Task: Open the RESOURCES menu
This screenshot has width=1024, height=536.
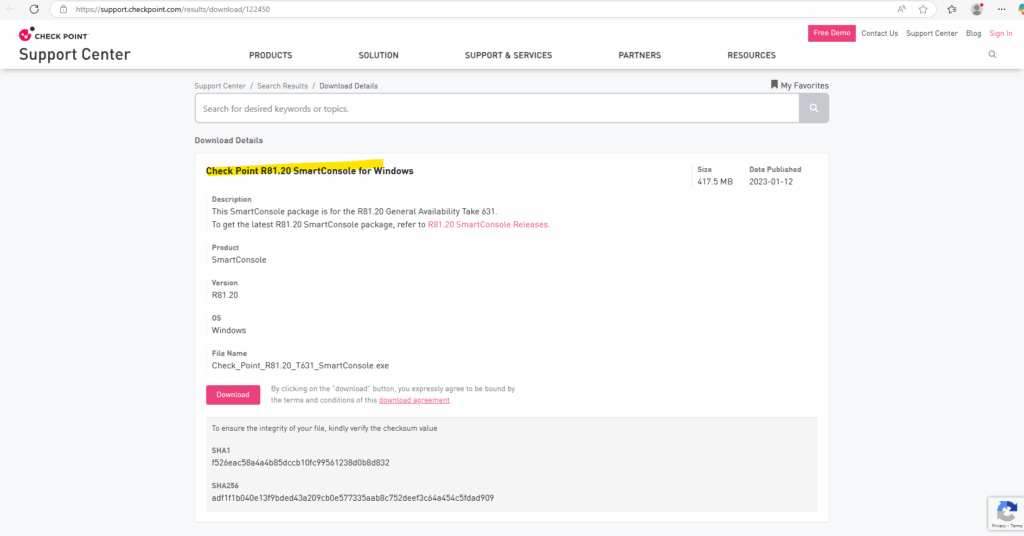Action: point(751,55)
